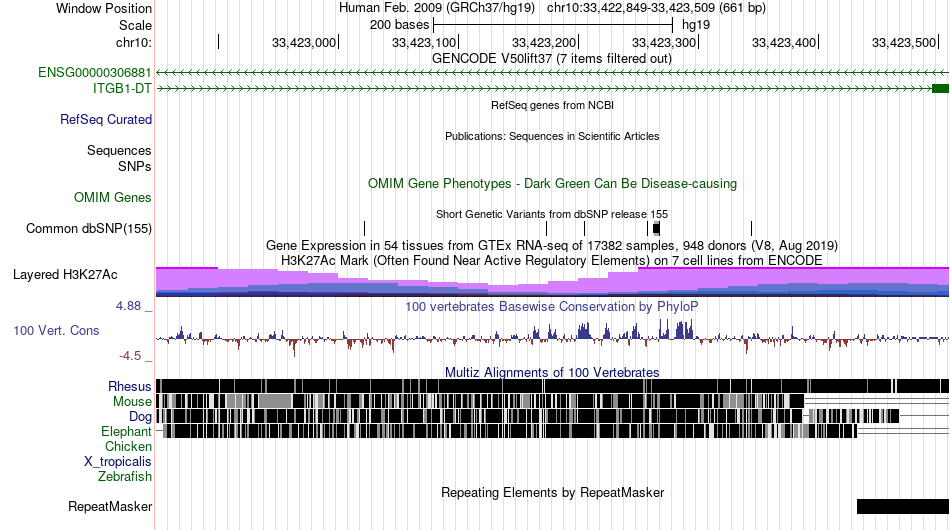Image resolution: width=950 pixels, height=530 pixels.
Task: Open the Layered H3K27Ac track label
Action: 65,274
